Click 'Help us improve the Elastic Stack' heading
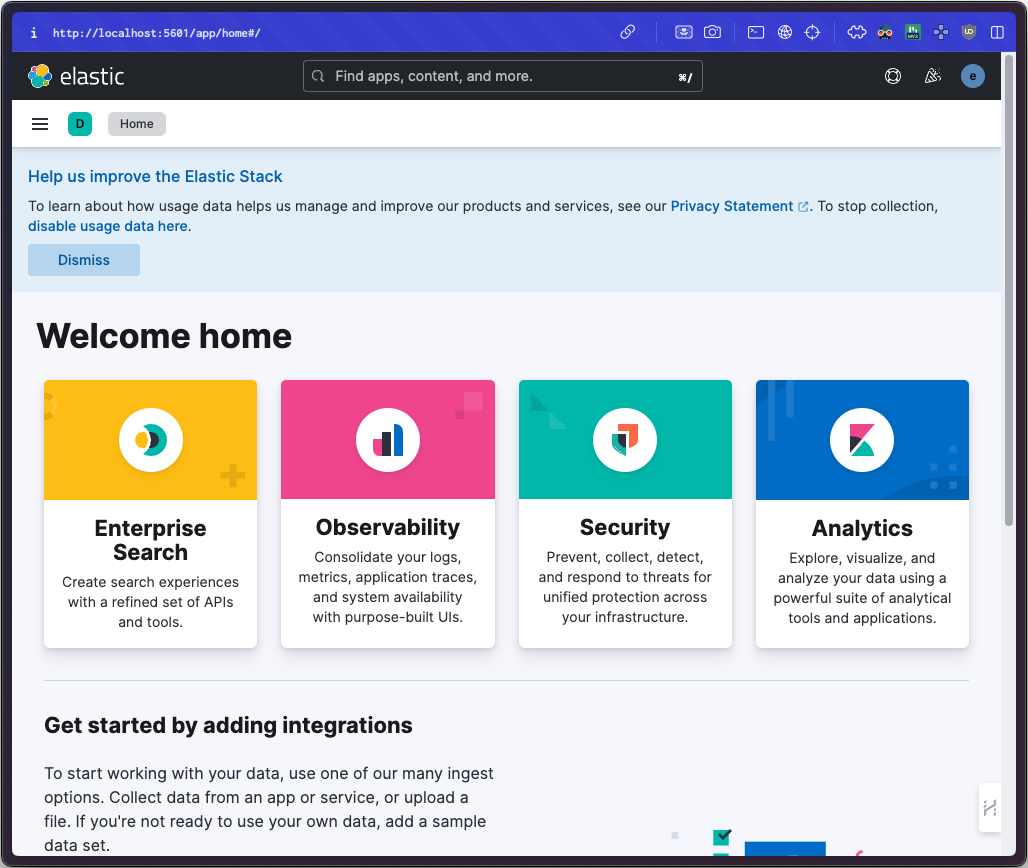 coord(155,176)
